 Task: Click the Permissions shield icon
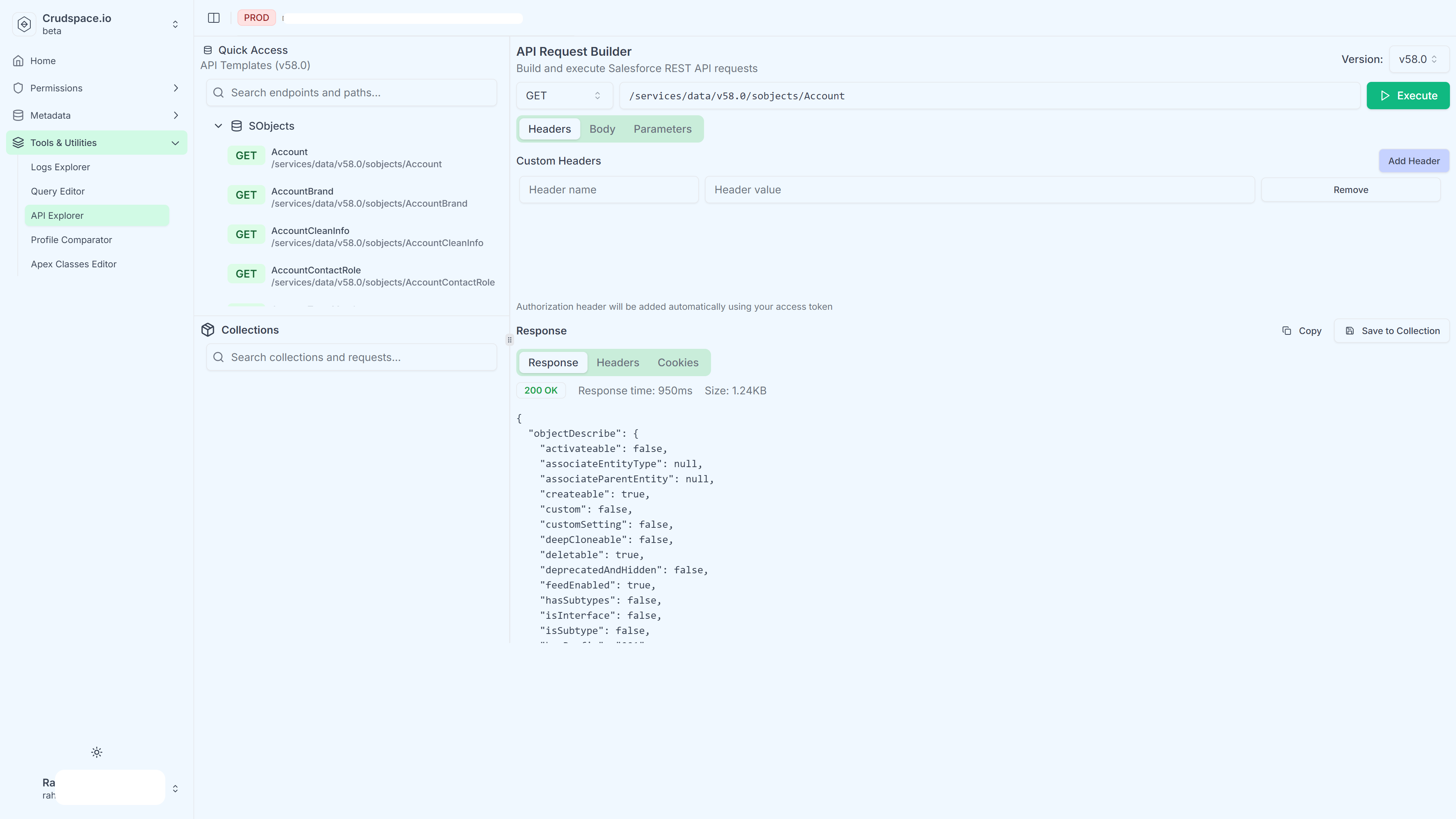pos(19,88)
